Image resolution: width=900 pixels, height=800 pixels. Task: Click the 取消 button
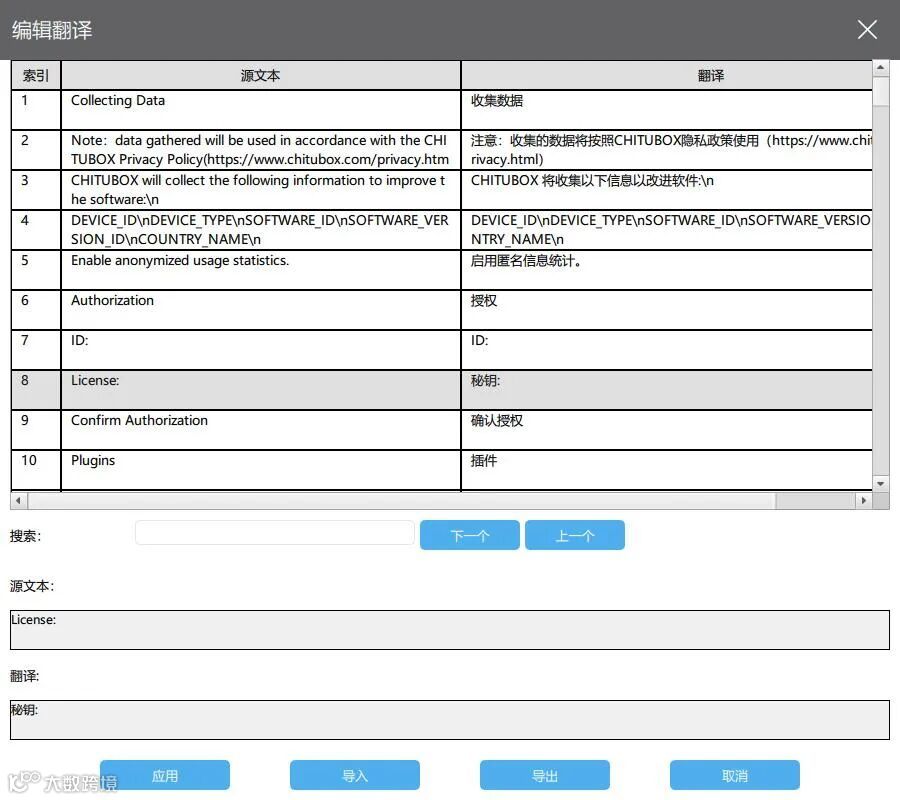[x=735, y=775]
